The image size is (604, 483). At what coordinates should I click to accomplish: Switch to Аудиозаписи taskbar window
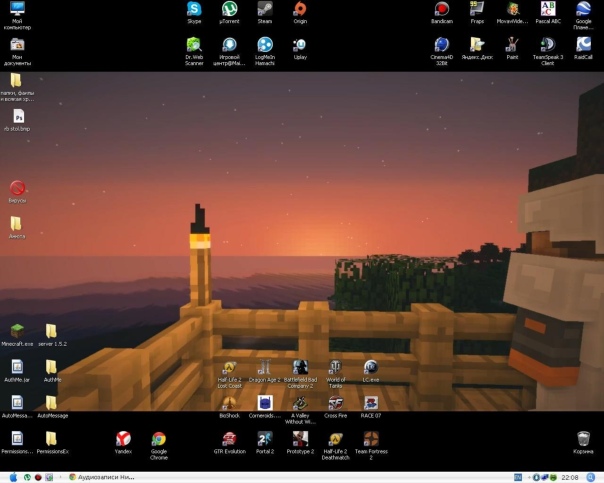[102, 477]
